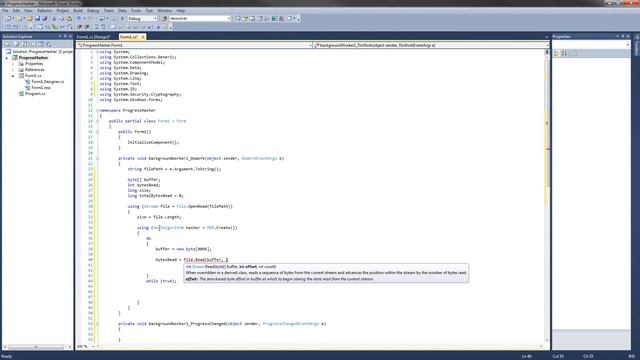This screenshot has height=360, width=640.
Task: Click 'using System.Security.Cryptography;' code line
Action: pyautogui.click(x=140, y=94)
